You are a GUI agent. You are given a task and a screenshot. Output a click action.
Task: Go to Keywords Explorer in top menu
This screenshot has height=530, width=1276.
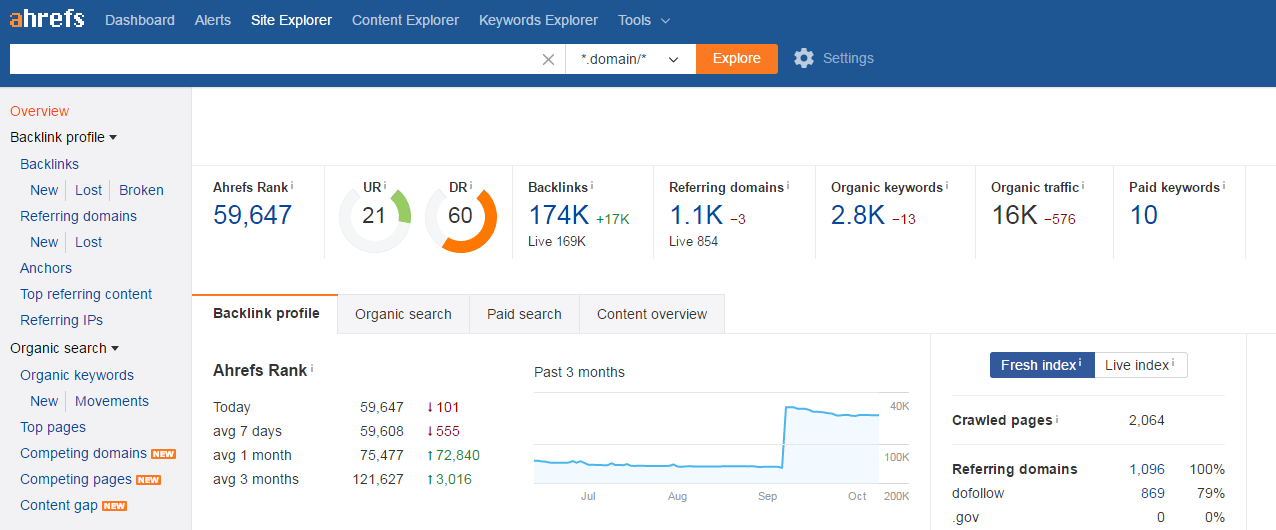538,20
